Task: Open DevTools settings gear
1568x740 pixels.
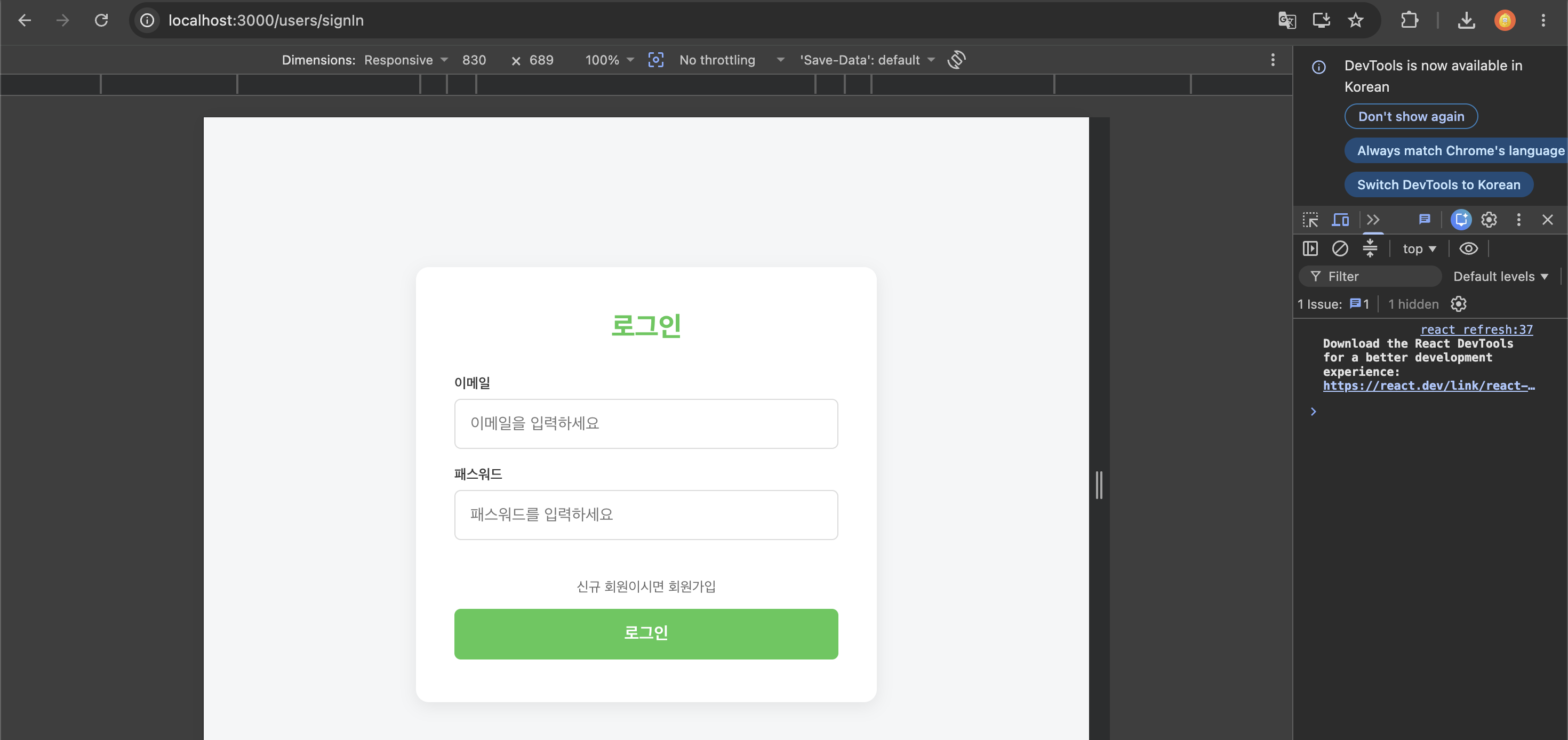Action: pos(1489,220)
